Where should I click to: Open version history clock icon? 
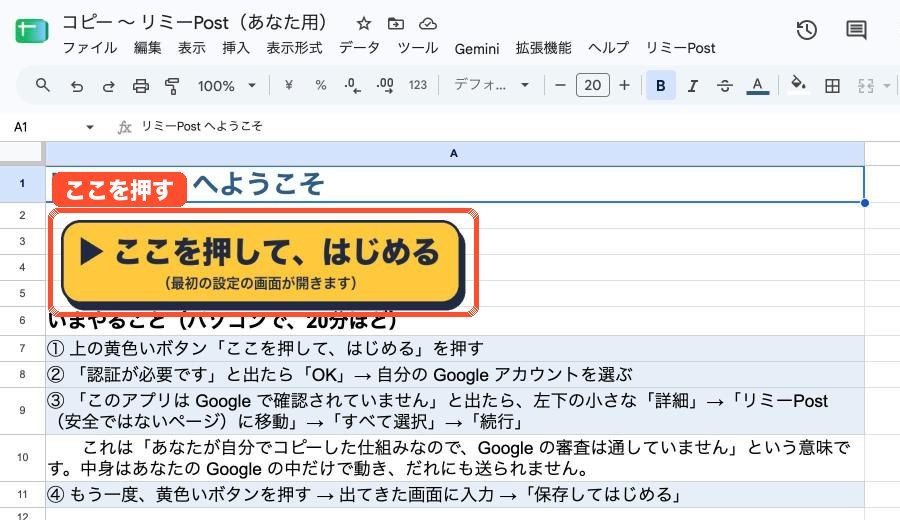click(x=806, y=30)
